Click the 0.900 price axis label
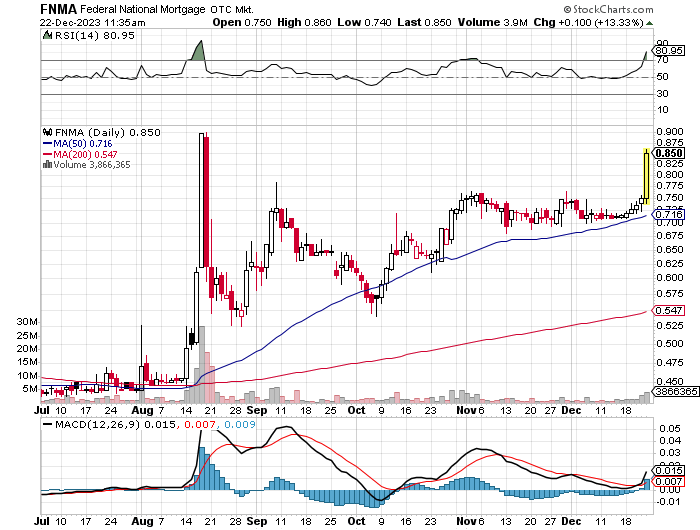The height and width of the screenshot is (530, 700). pyautogui.click(x=670, y=131)
